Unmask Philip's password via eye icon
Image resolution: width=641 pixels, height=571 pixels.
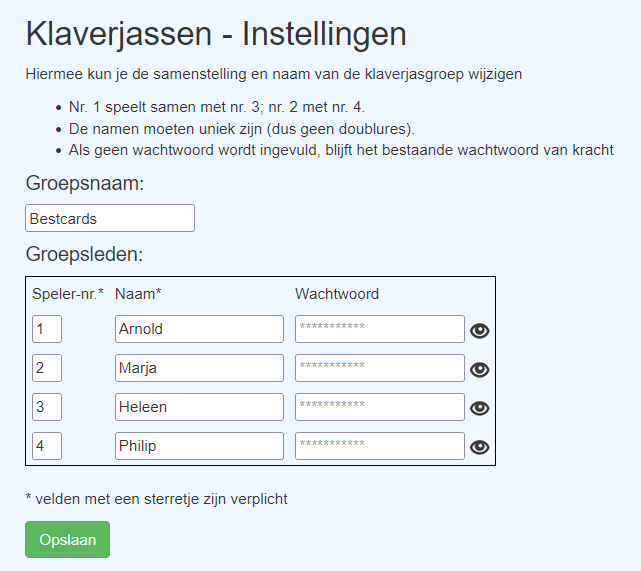[480, 447]
